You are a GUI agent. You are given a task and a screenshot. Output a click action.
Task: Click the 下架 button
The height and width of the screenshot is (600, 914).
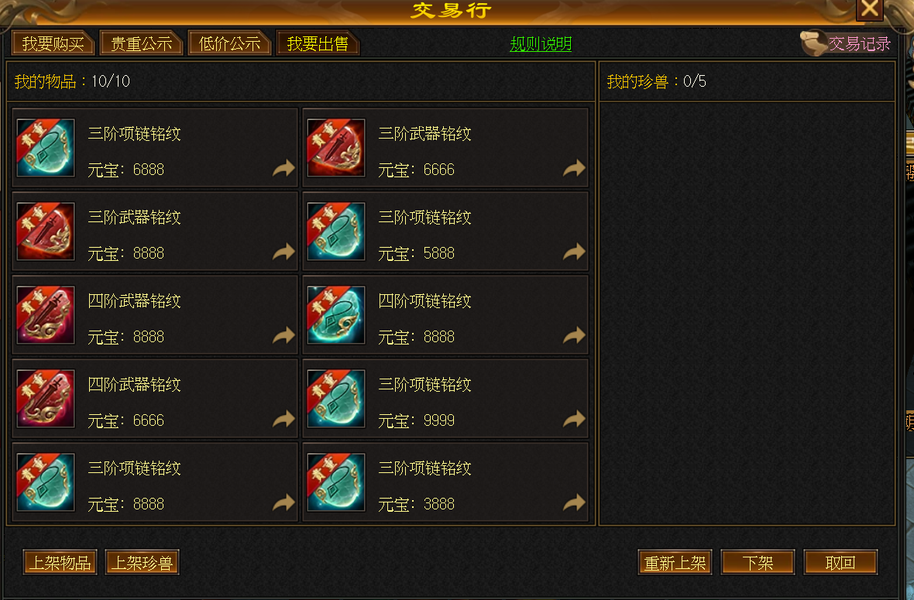(x=758, y=563)
